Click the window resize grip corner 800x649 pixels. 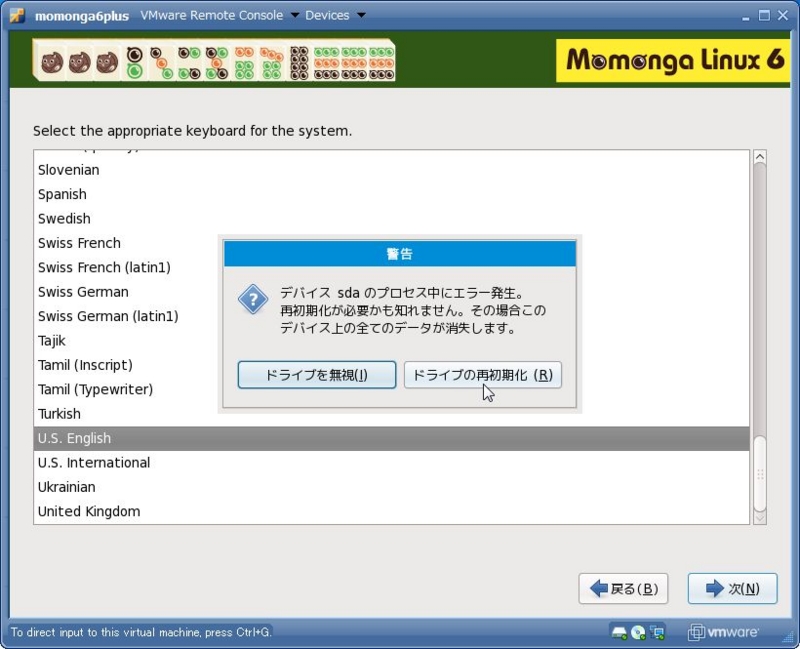[788, 636]
